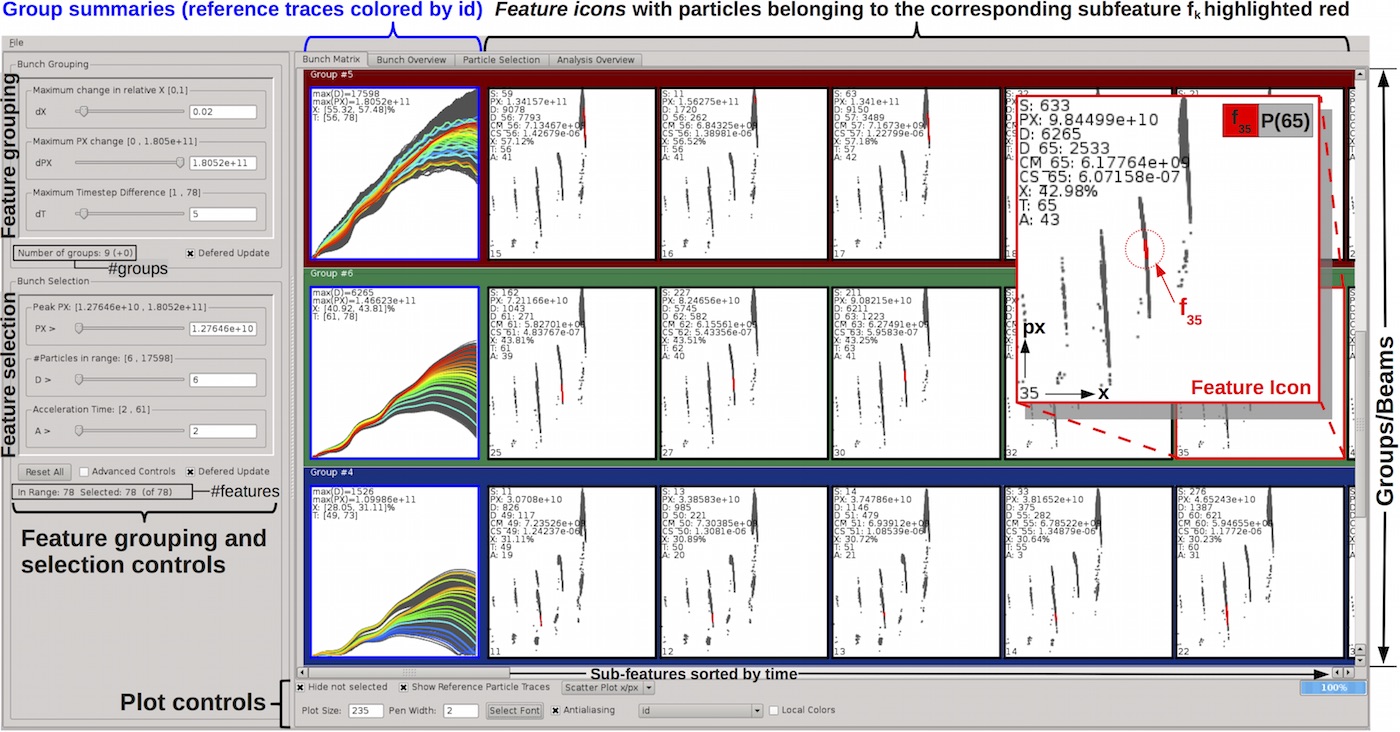
Task: Click feature icon numbered 17 in Group #5
Action: [915, 175]
